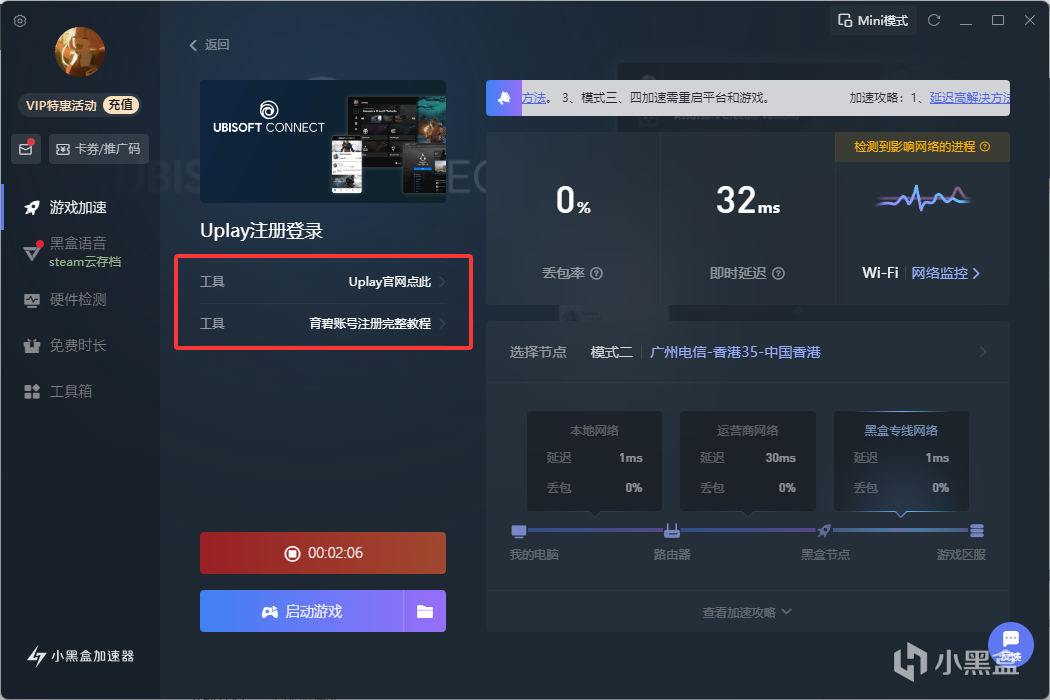Click 启动游戏 launch button
1050x700 pixels.
pyautogui.click(x=301, y=612)
